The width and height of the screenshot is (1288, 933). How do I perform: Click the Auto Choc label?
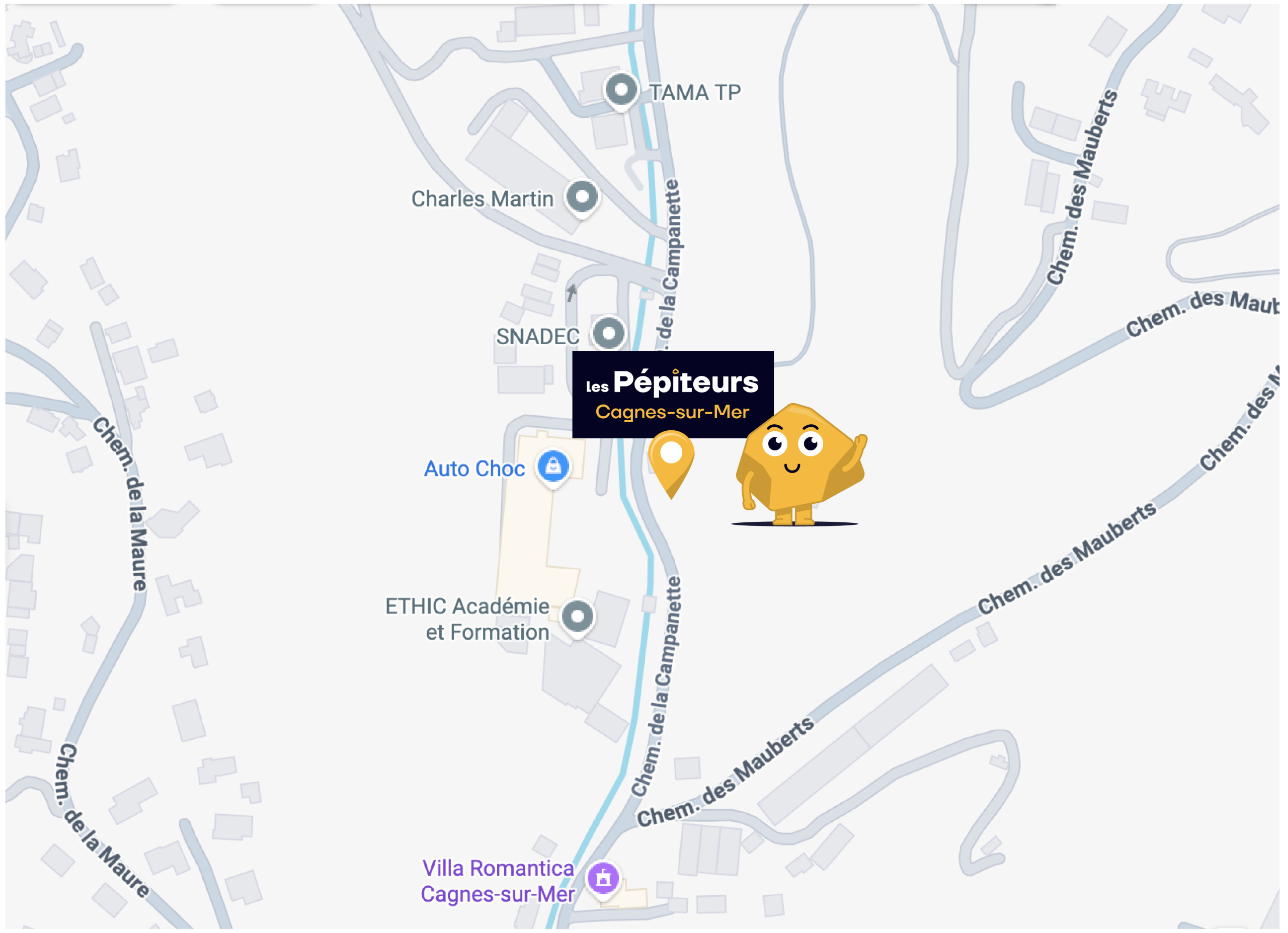pyautogui.click(x=474, y=469)
